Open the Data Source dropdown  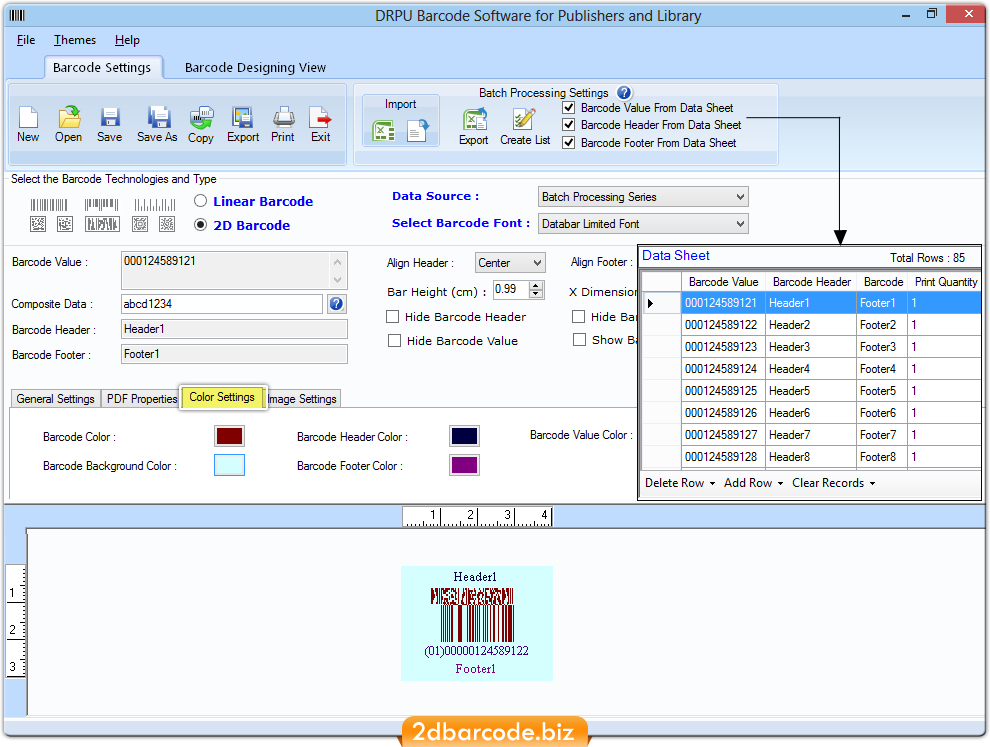point(643,197)
